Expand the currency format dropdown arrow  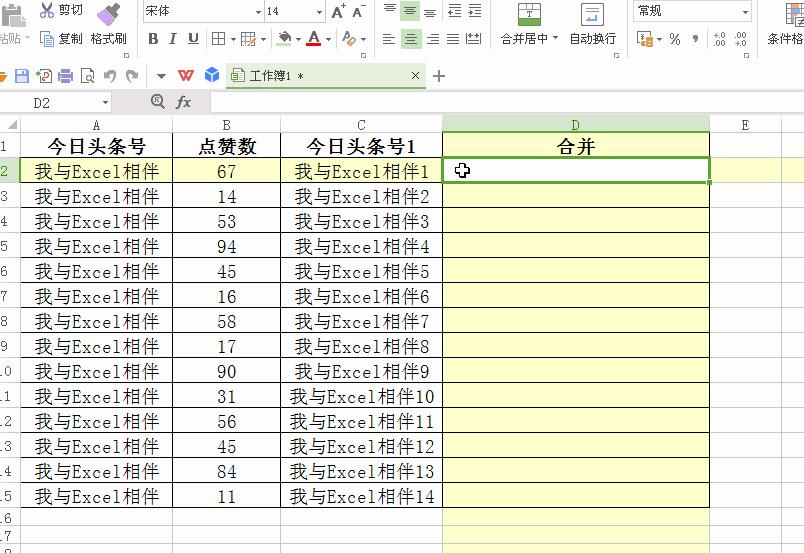[x=659, y=40]
